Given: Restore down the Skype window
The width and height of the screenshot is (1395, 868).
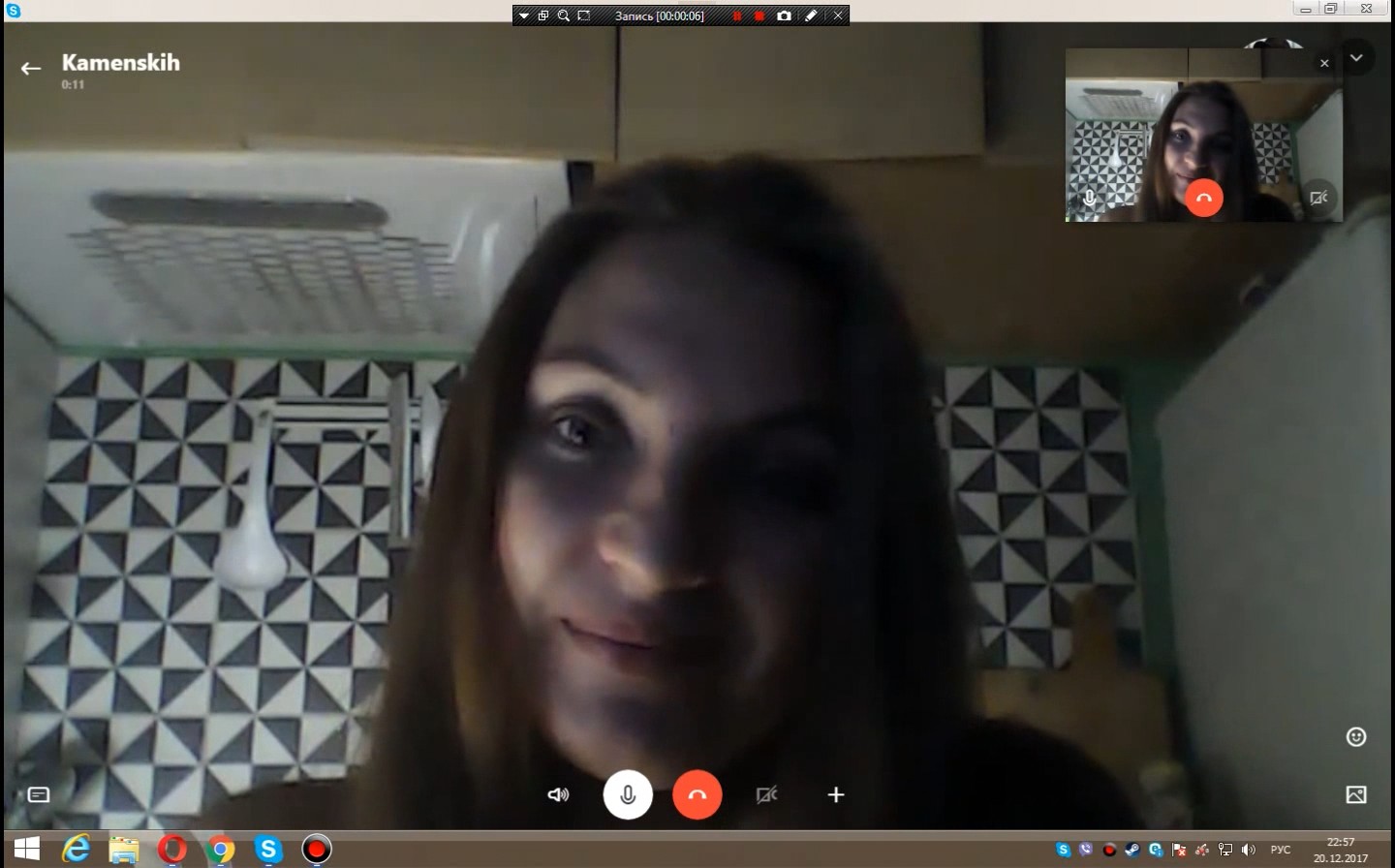Looking at the screenshot, I should (x=1331, y=9).
